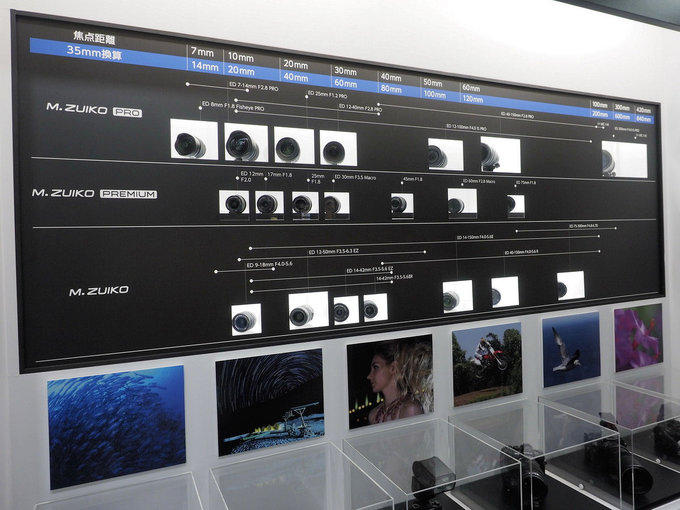Click the ED 12-40mm F2.8 PRO label

(x=360, y=108)
